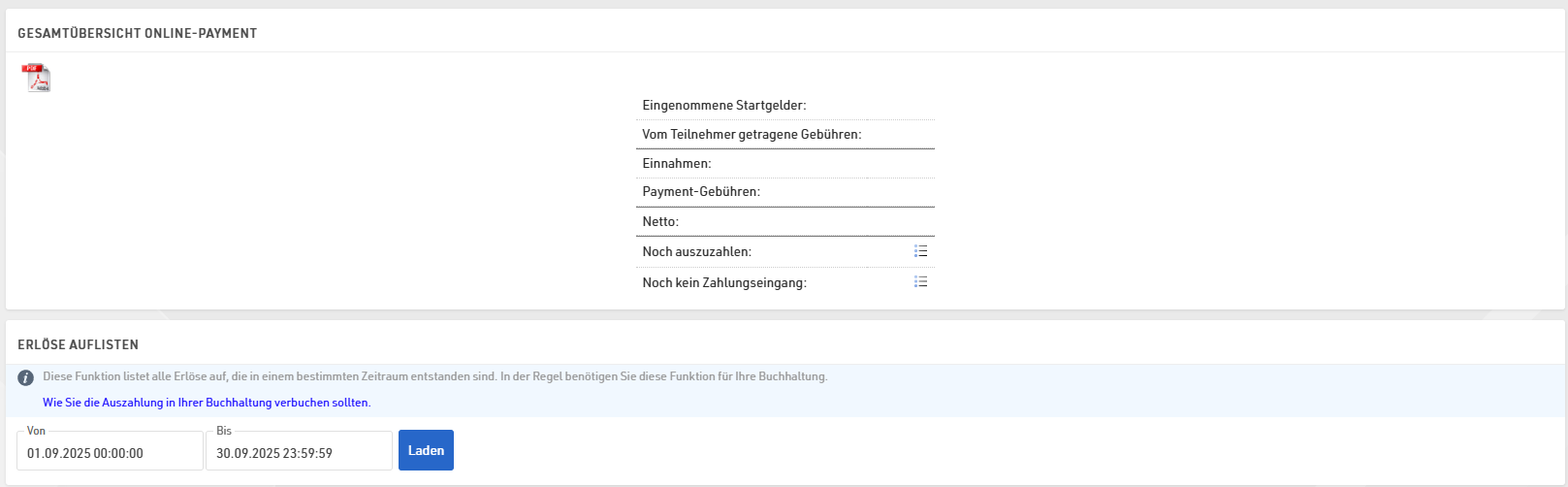
Task: Focus the Bis end date field
Action: pos(299,453)
